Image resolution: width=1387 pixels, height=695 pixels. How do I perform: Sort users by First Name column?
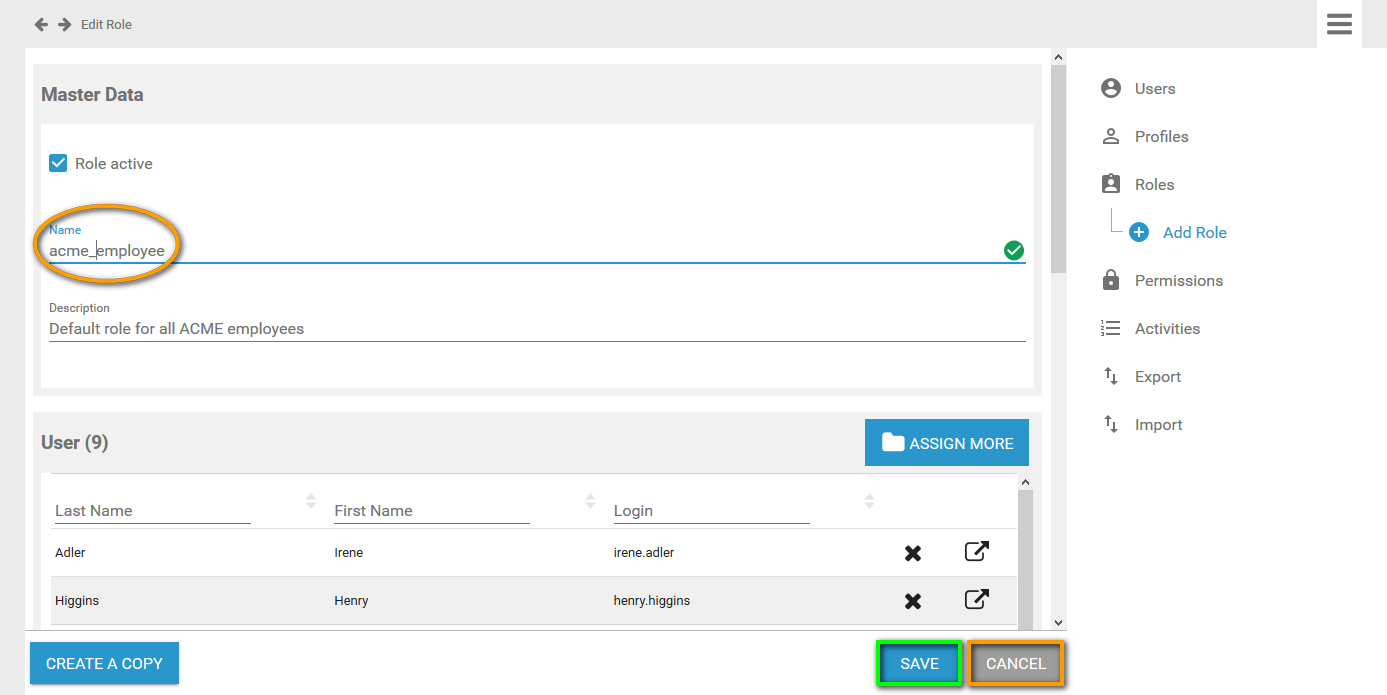point(590,500)
